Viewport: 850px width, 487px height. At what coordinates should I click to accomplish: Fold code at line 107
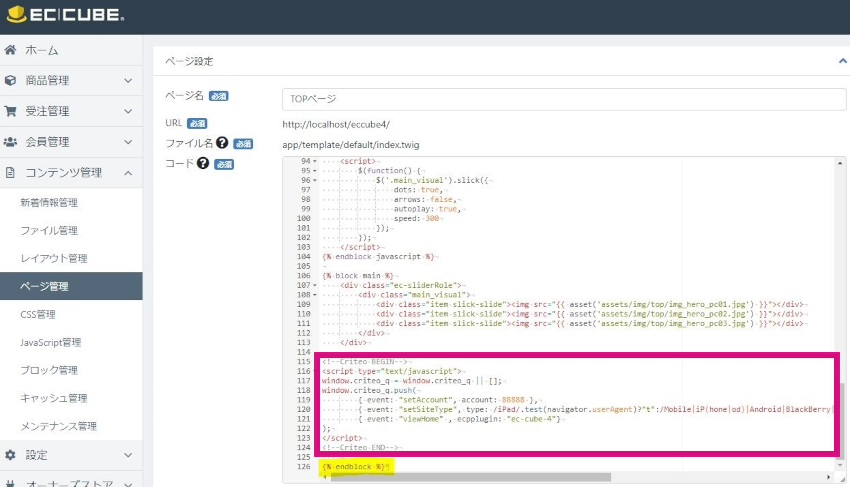[315, 285]
